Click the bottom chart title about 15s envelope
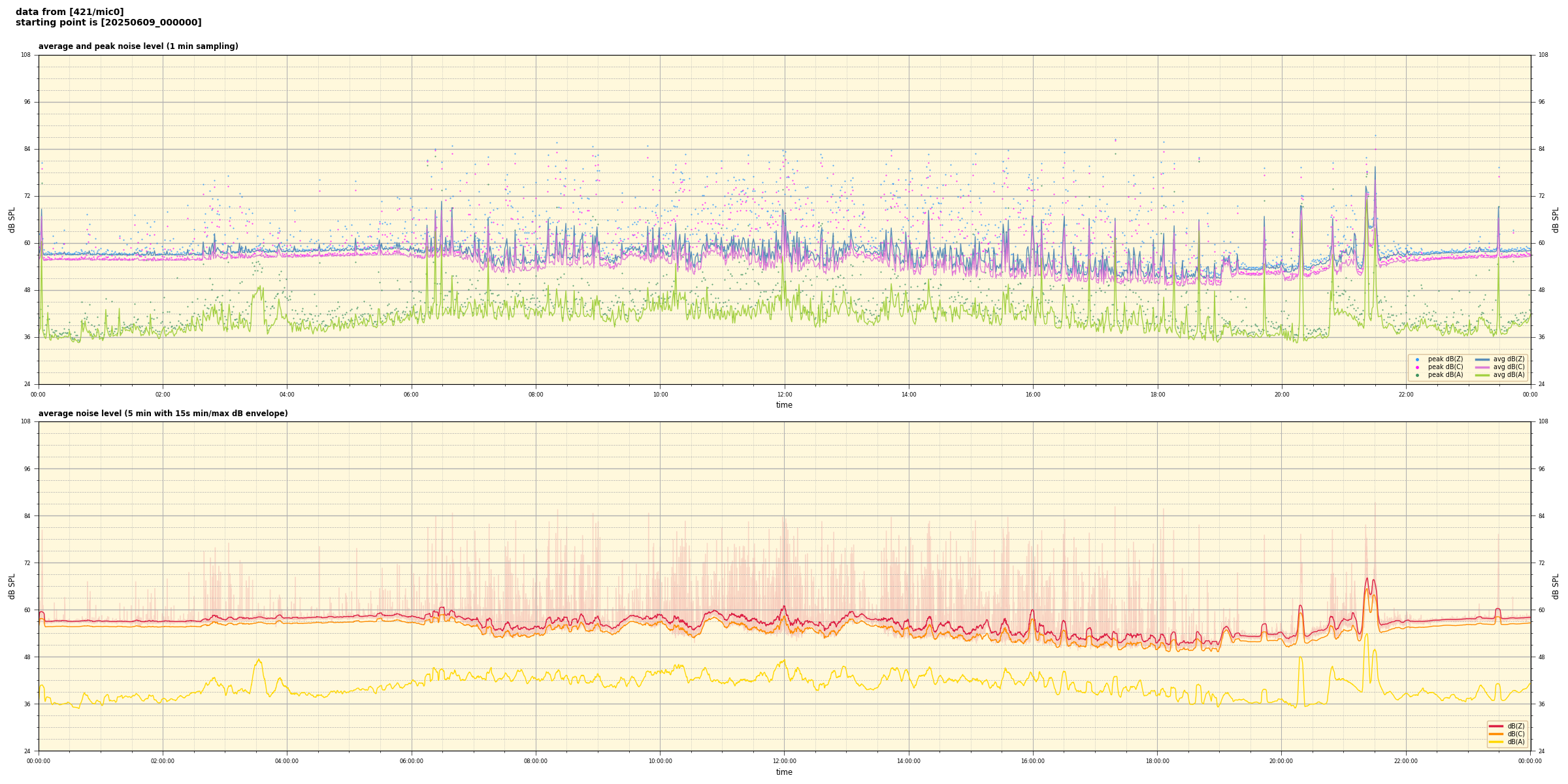Image resolution: width=1568 pixels, height=784 pixels. [x=163, y=414]
